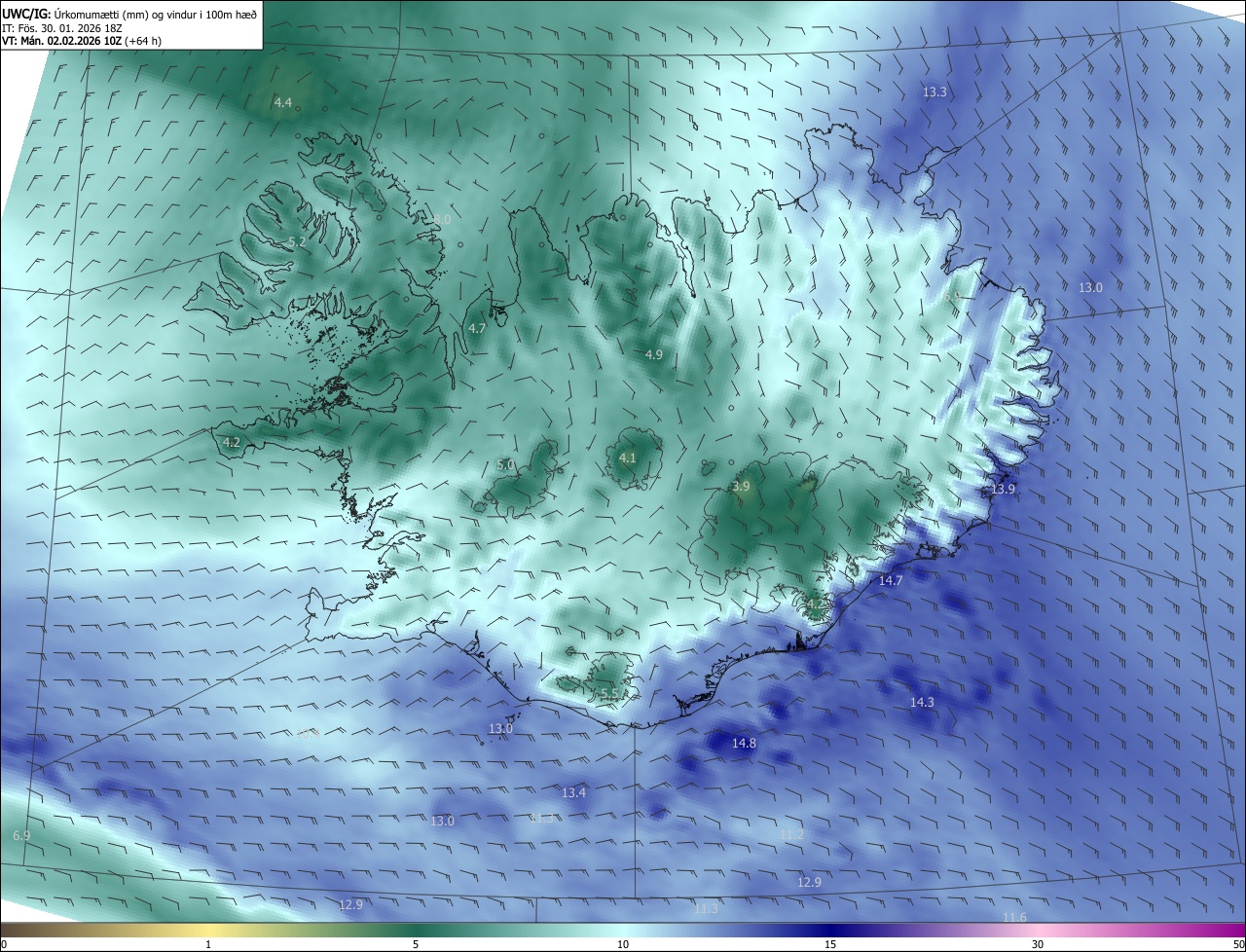Click the 4.4 value label on the map

[282, 102]
